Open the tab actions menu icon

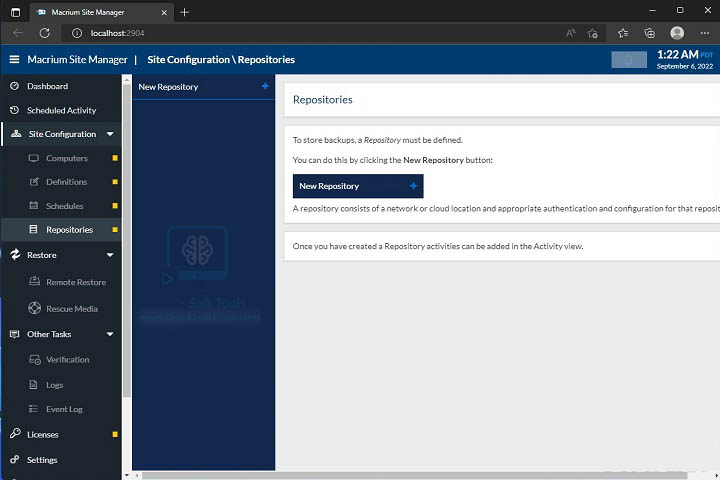[15, 12]
